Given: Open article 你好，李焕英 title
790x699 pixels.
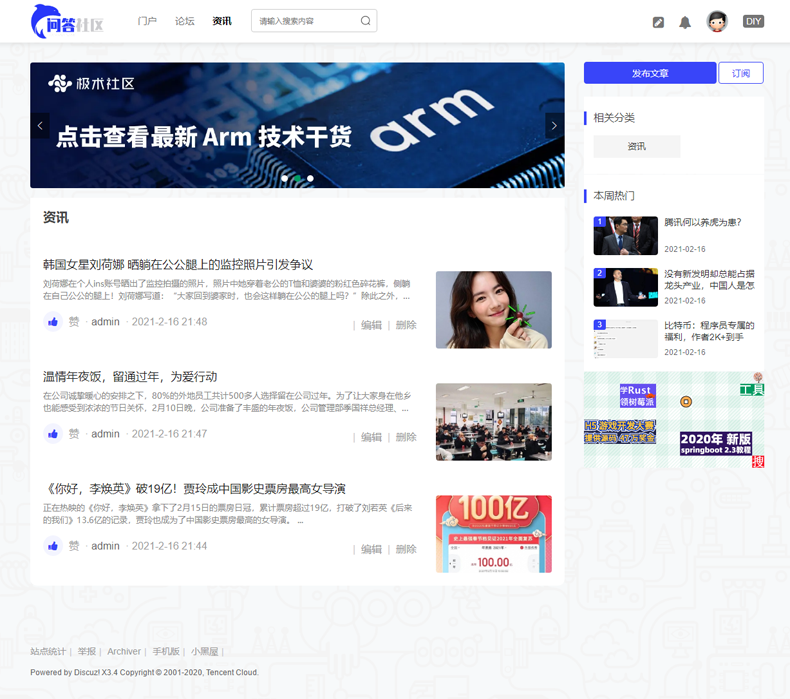Looking at the screenshot, I should click(x=195, y=488).
